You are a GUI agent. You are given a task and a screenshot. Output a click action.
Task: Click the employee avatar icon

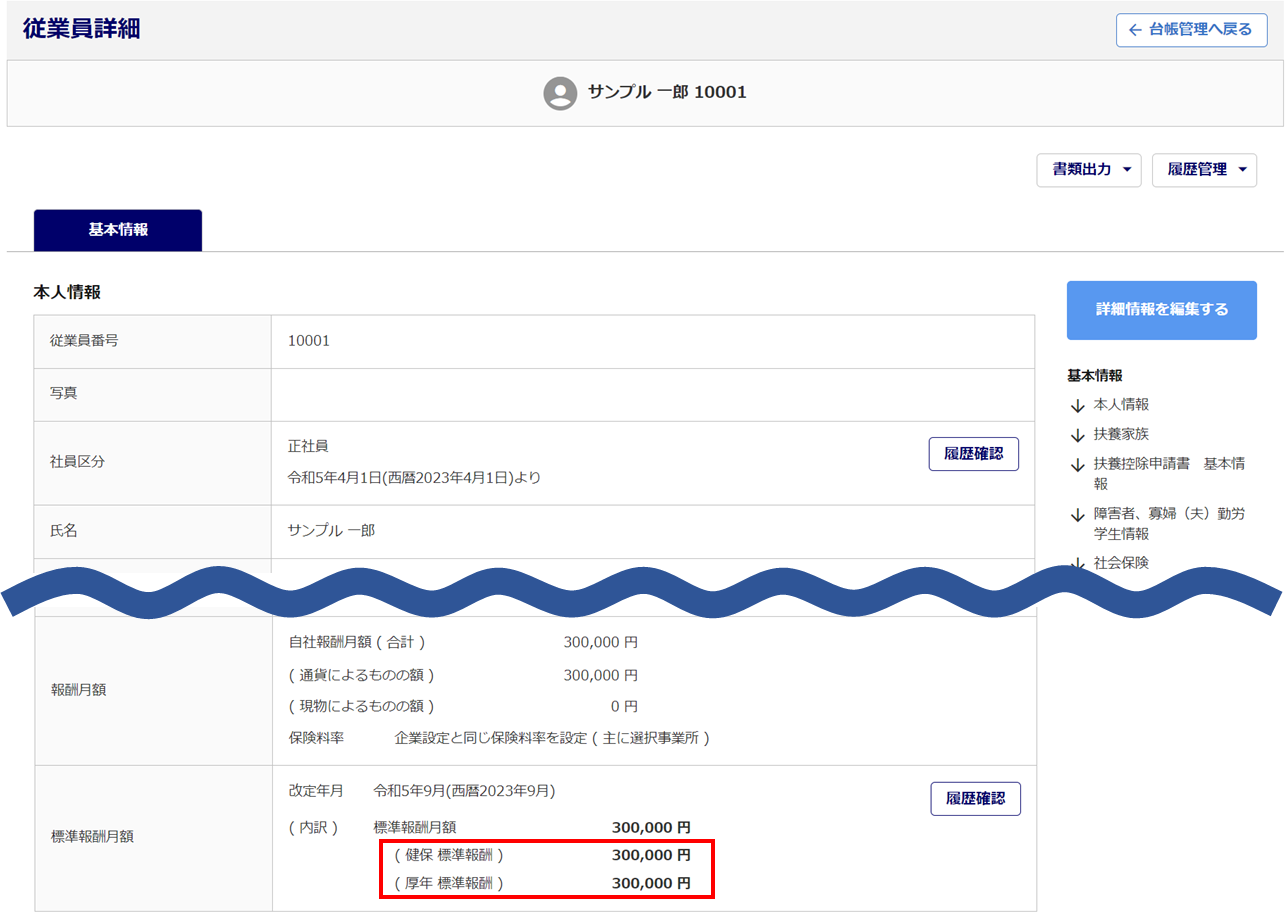560,93
